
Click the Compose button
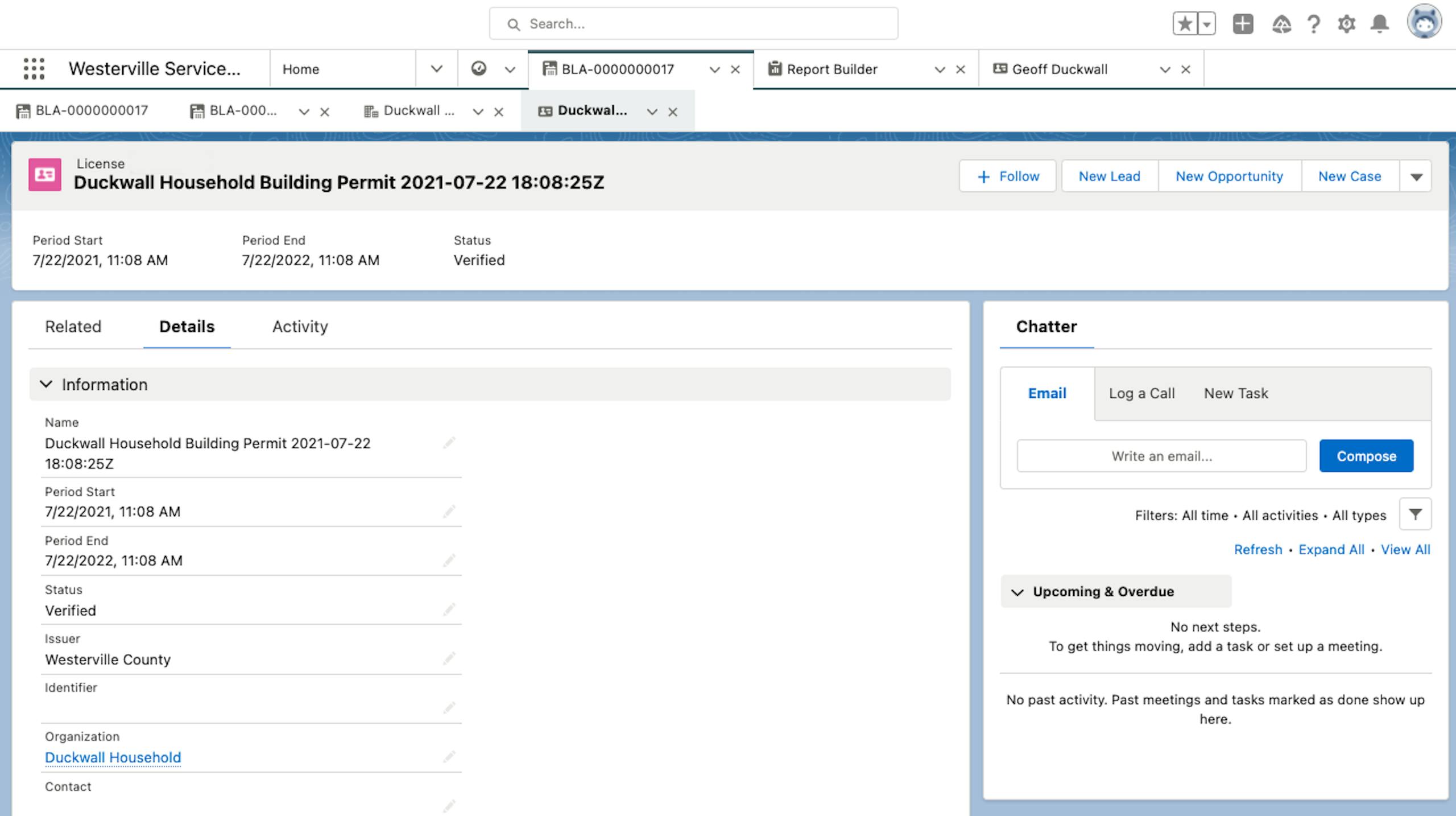click(1366, 456)
